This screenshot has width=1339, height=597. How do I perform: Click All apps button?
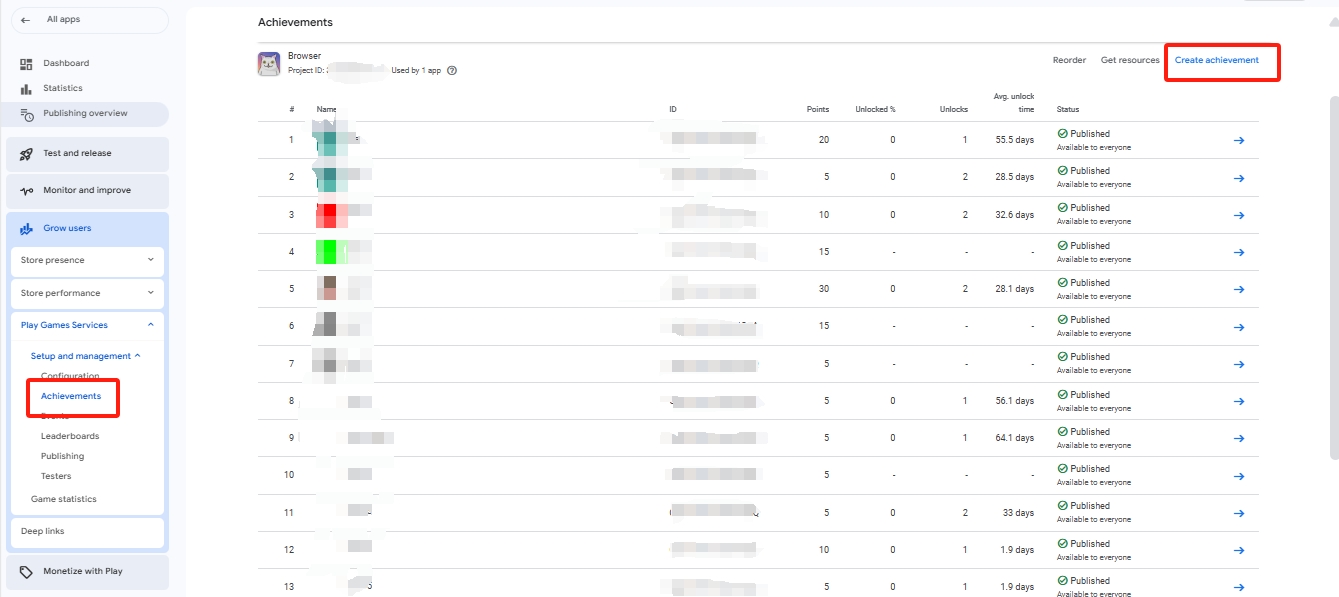[89, 20]
